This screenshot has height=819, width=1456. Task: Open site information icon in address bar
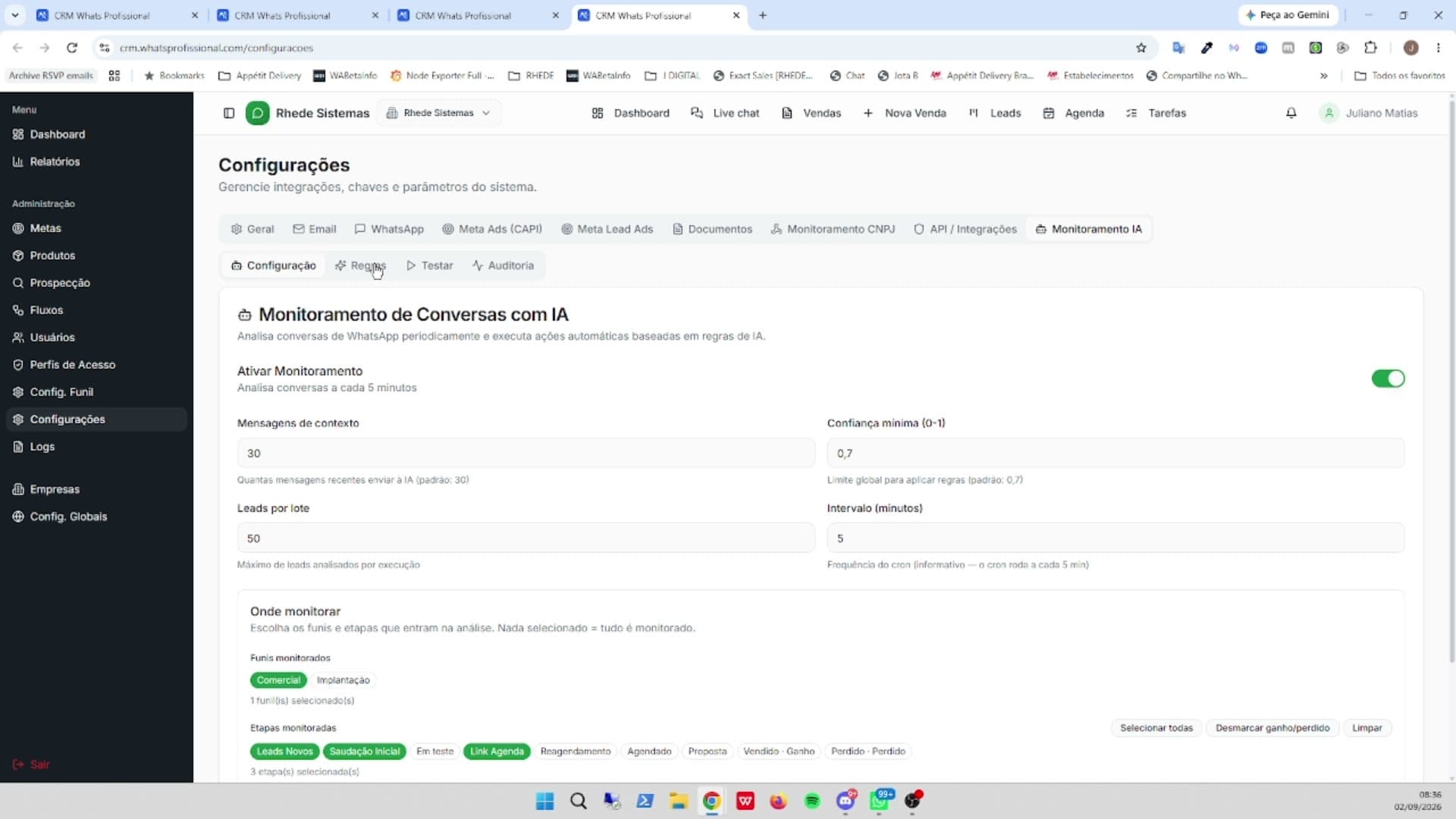[x=105, y=48]
